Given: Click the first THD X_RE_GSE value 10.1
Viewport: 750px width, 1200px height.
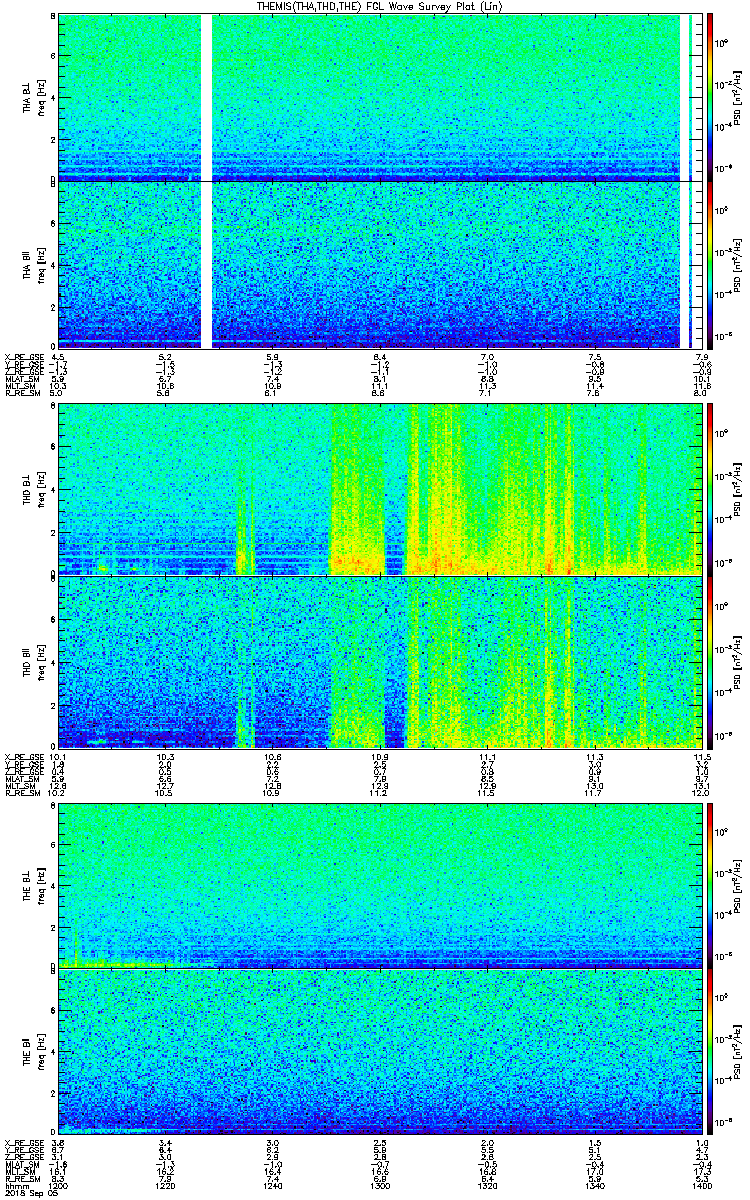Looking at the screenshot, I should pos(58,756).
